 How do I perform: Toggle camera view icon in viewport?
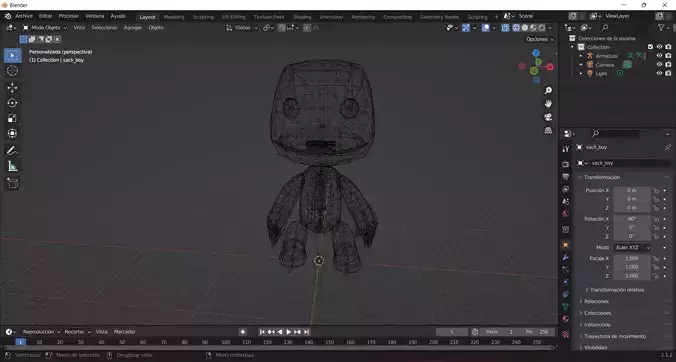coord(548,117)
